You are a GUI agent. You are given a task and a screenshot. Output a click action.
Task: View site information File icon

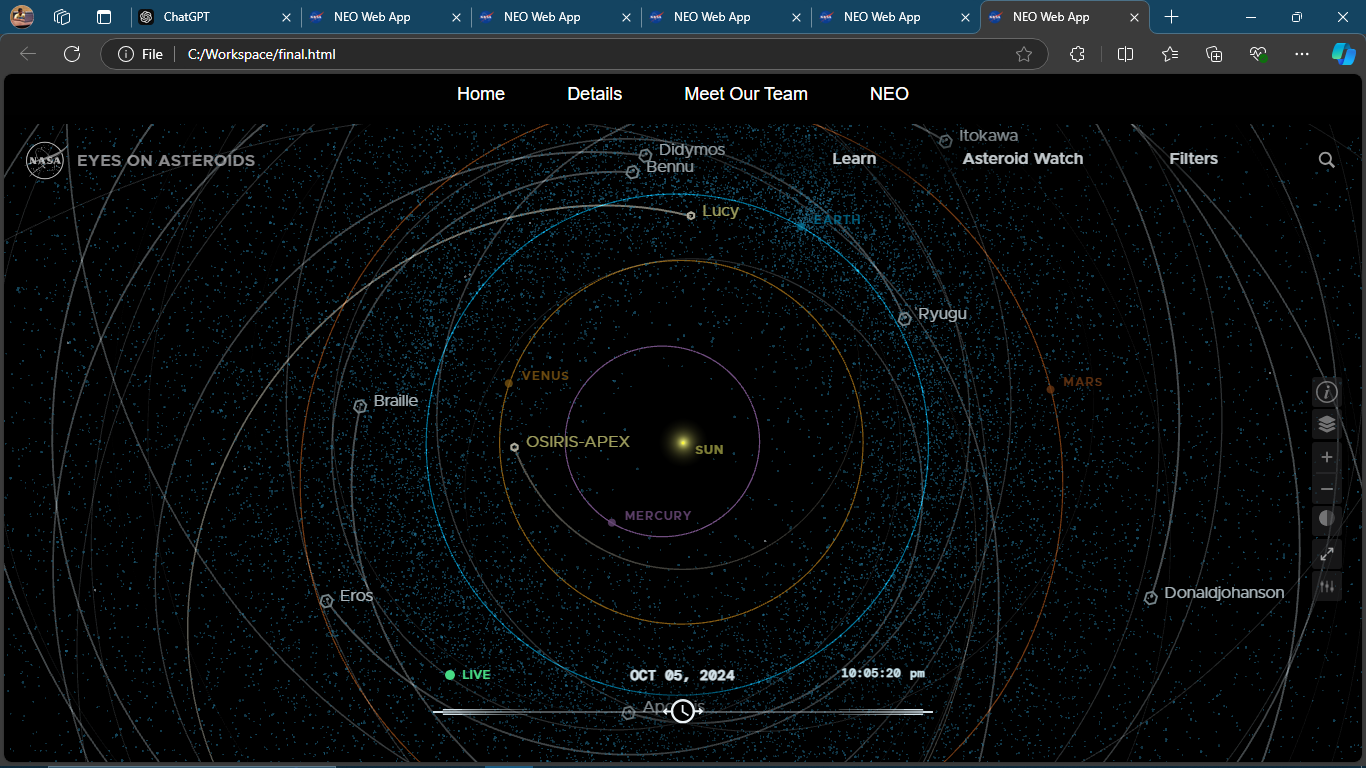coord(140,54)
